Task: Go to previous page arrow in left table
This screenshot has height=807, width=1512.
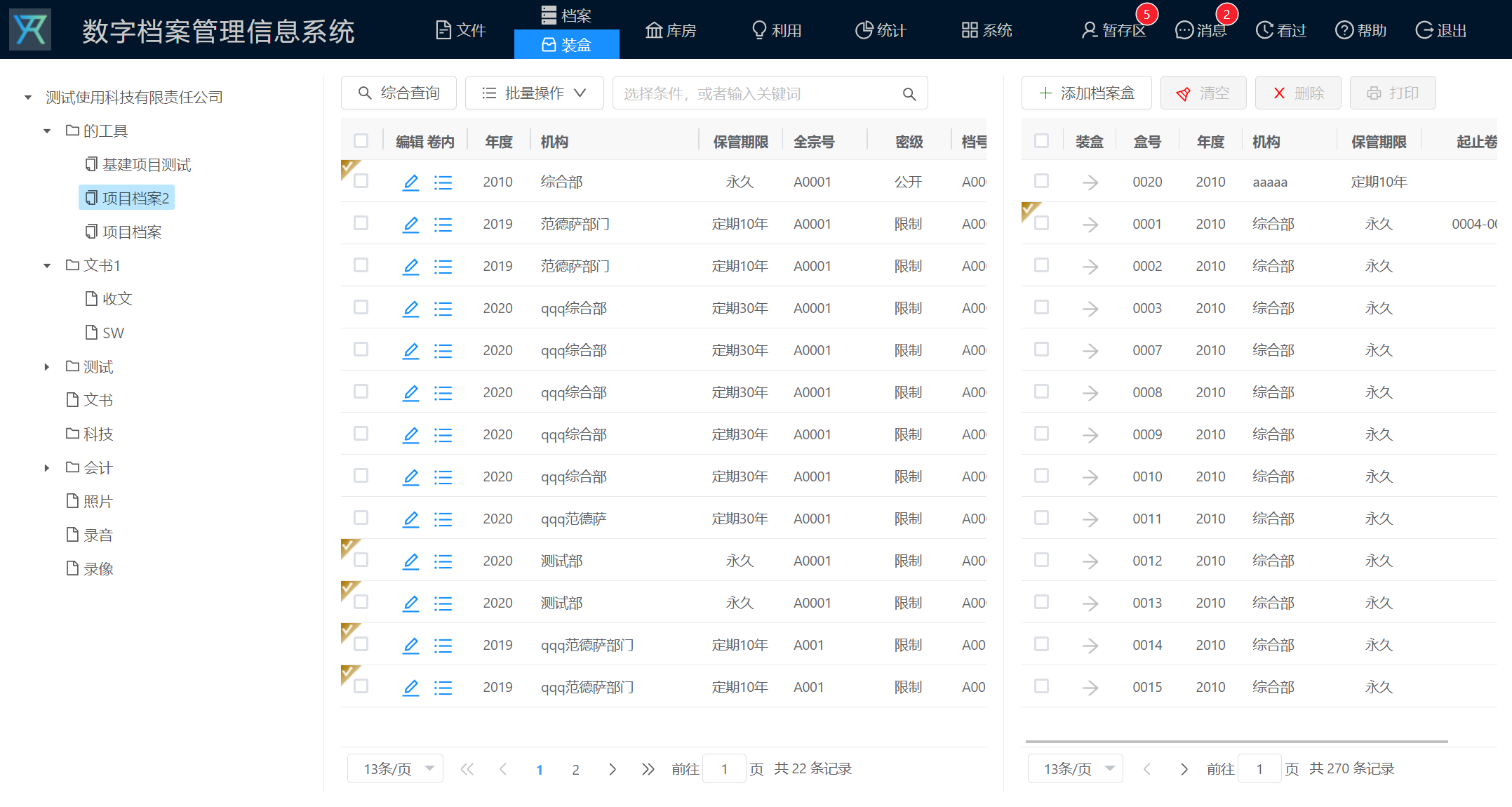Action: (503, 769)
